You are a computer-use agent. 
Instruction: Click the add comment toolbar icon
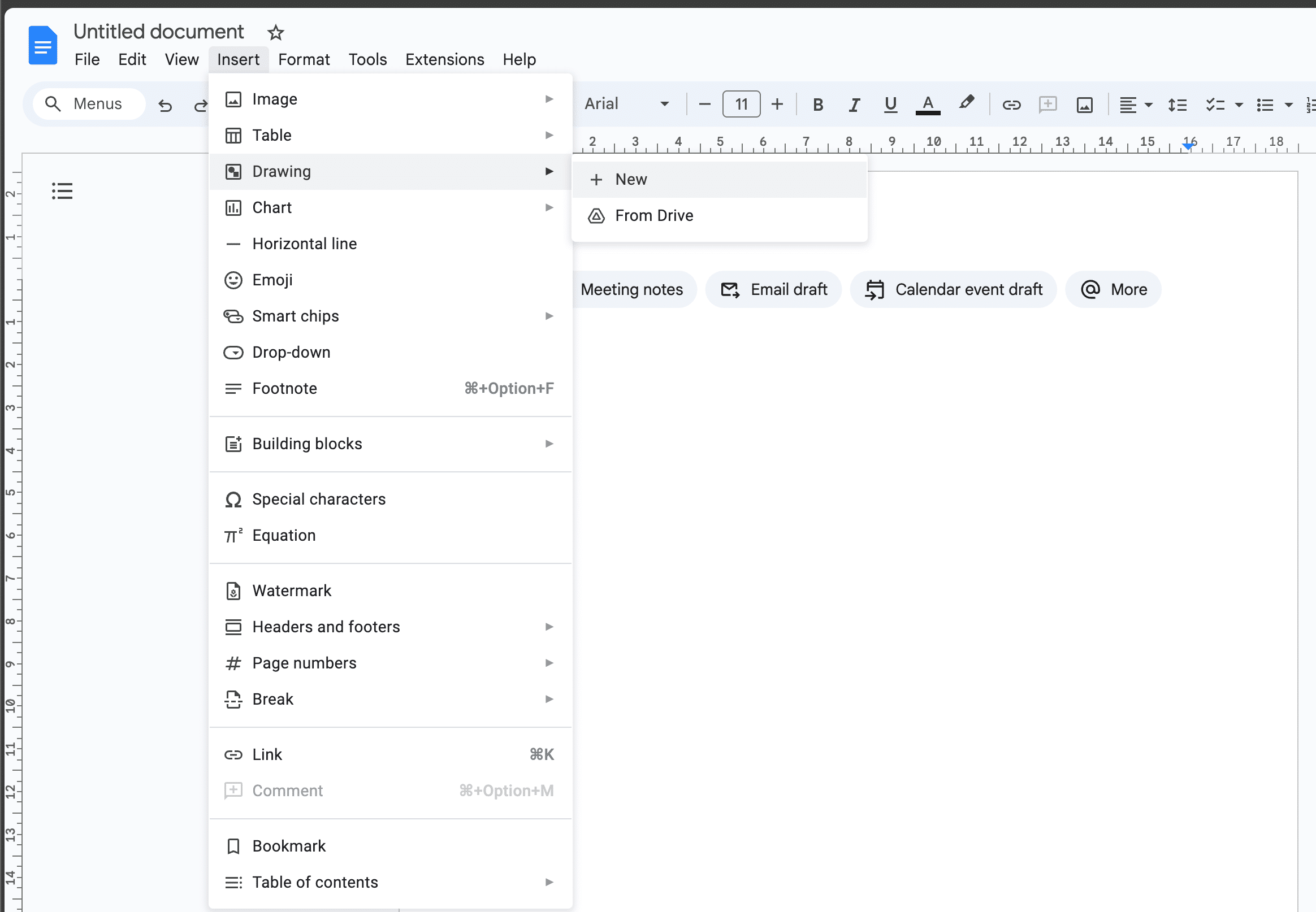point(1047,105)
